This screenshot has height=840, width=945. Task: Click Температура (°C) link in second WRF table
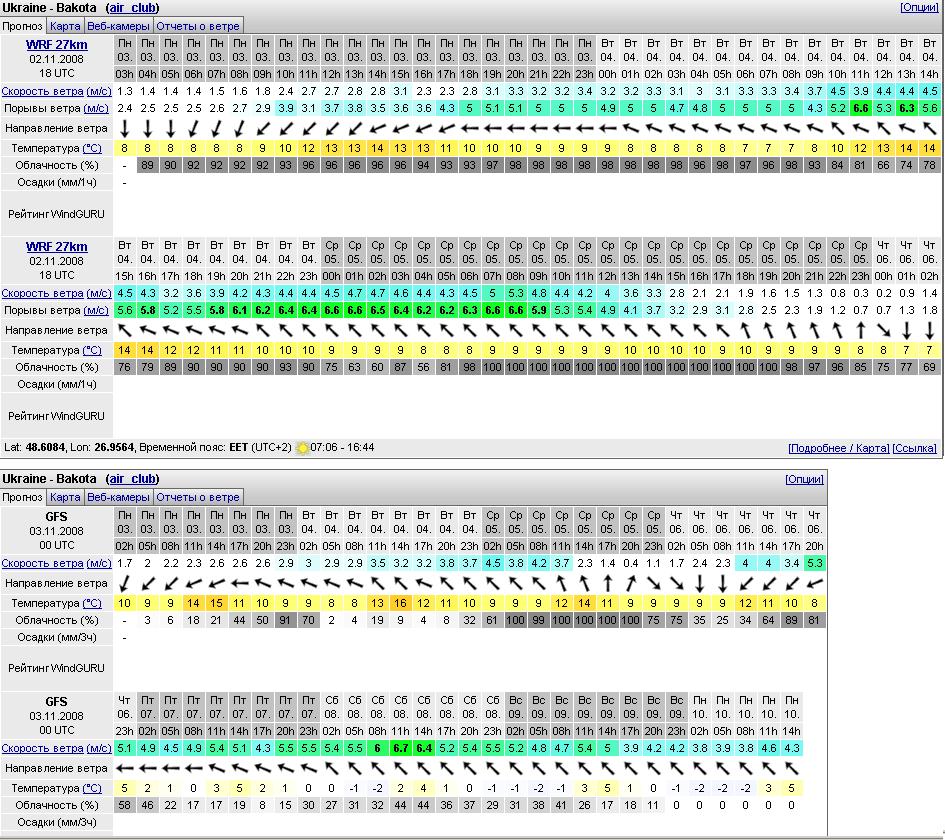point(91,350)
